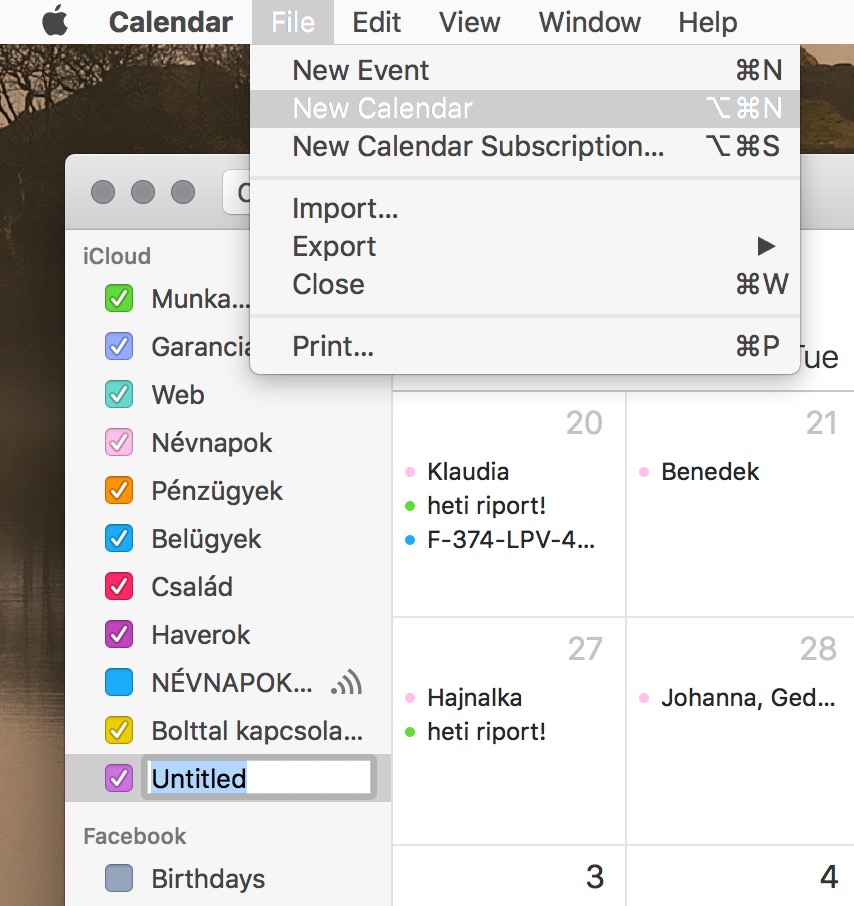Select the Birthdays calendar name
The image size is (854, 906).
(208, 879)
